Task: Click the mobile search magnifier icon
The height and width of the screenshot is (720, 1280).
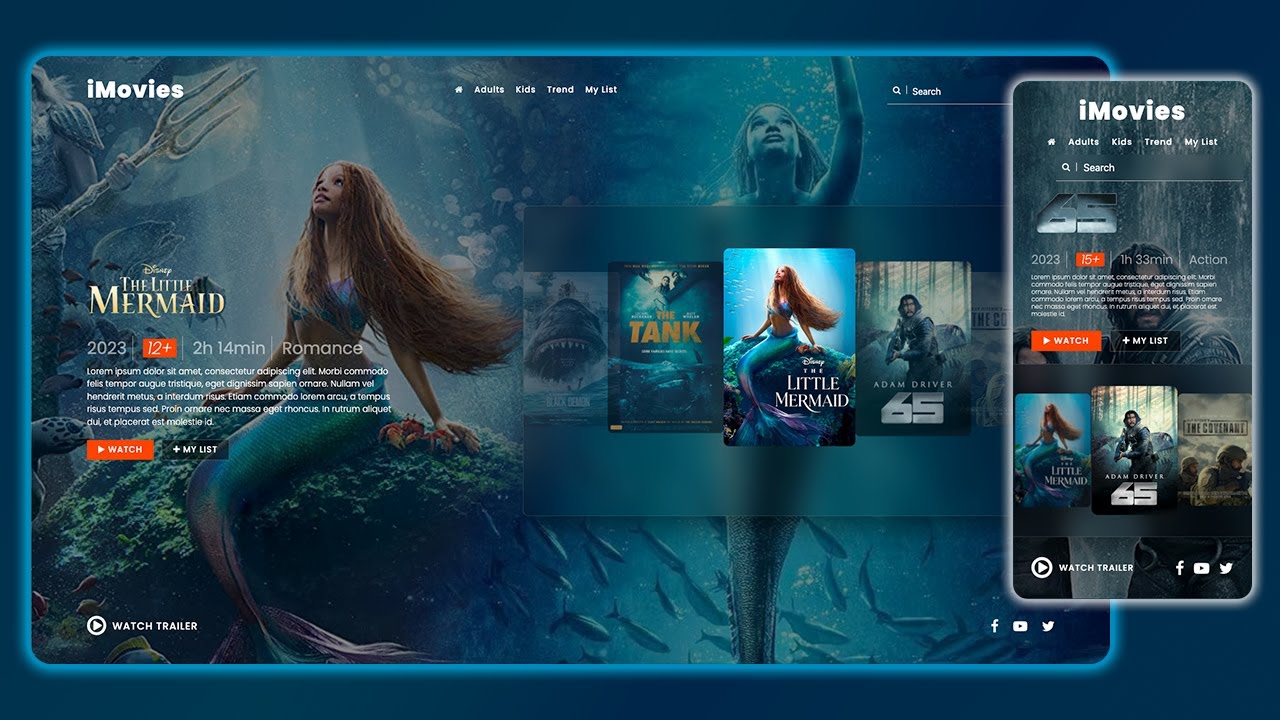Action: point(1067,168)
